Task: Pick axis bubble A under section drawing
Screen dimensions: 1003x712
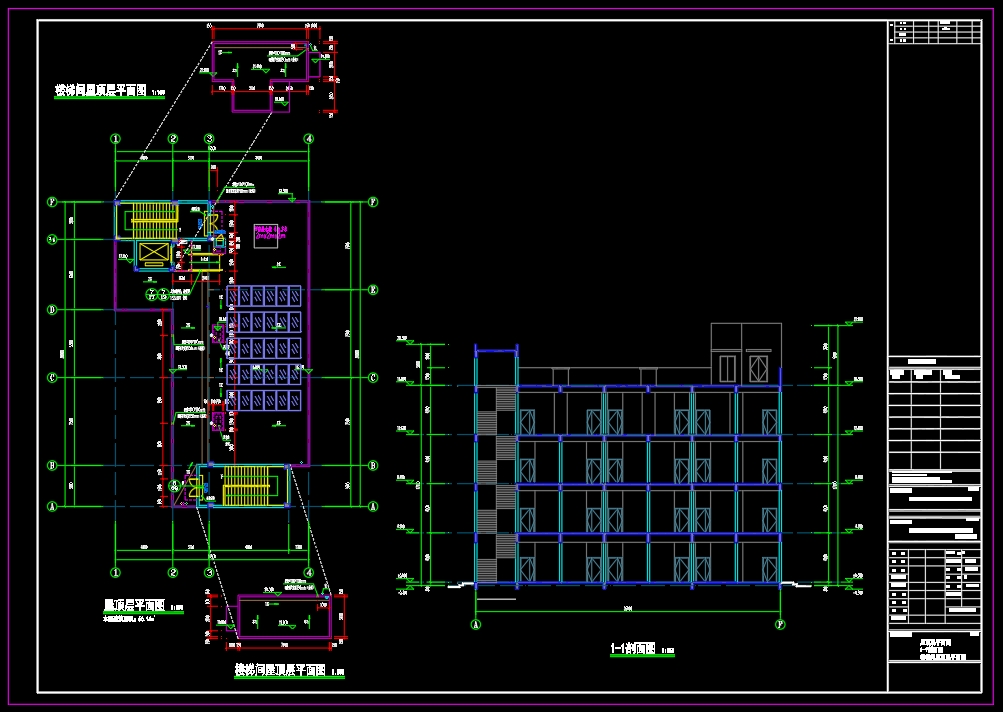Action: point(475,624)
